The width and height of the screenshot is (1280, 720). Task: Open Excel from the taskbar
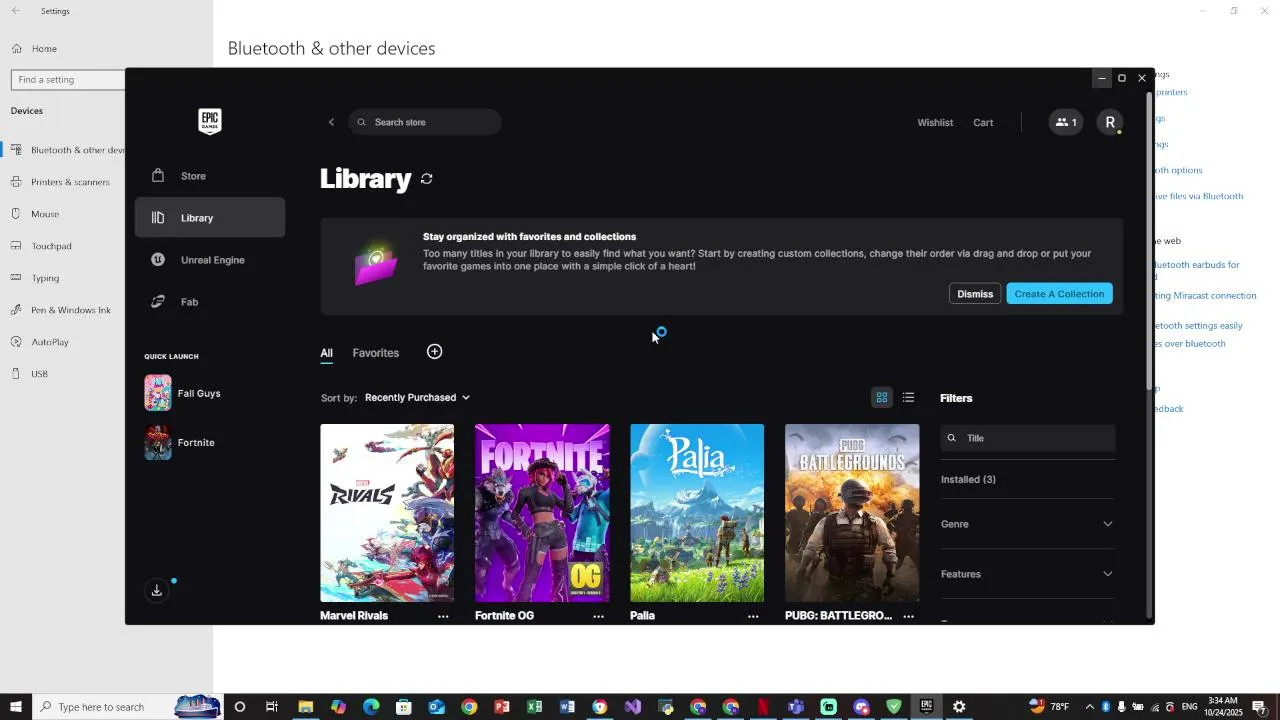535,707
